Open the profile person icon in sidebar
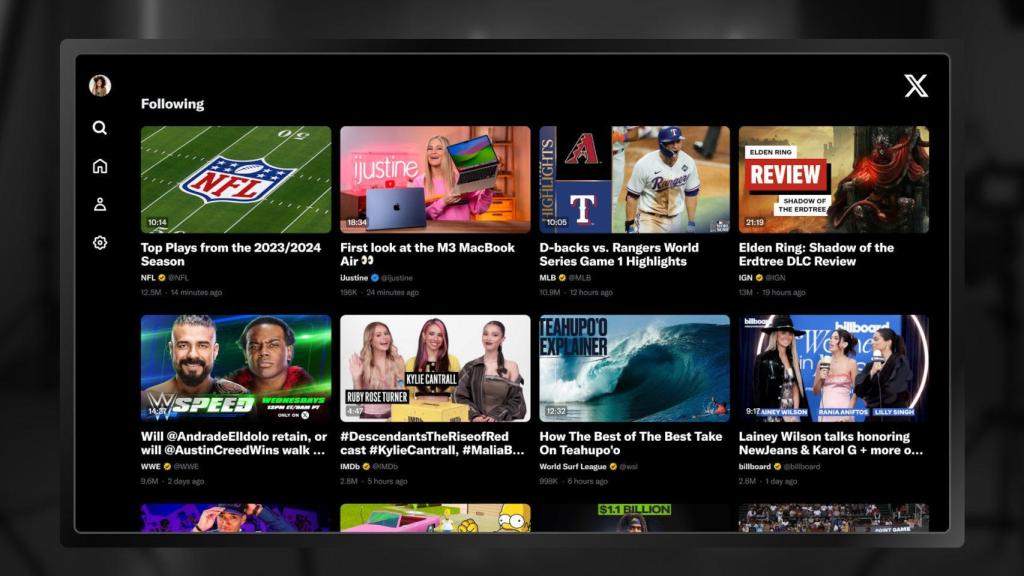Screen dimensions: 1024x576 [99, 204]
